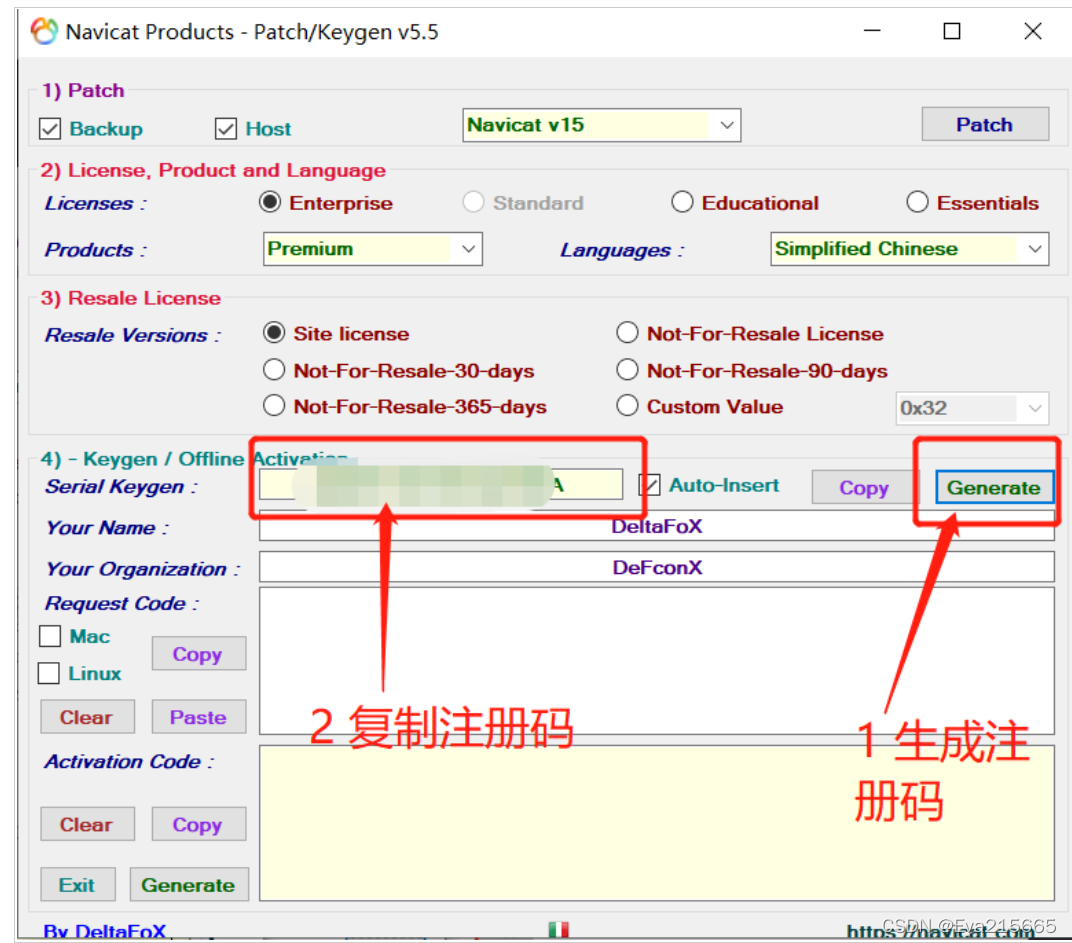
Task: Click the Italian flag icon at bottom
Action: click(x=559, y=929)
